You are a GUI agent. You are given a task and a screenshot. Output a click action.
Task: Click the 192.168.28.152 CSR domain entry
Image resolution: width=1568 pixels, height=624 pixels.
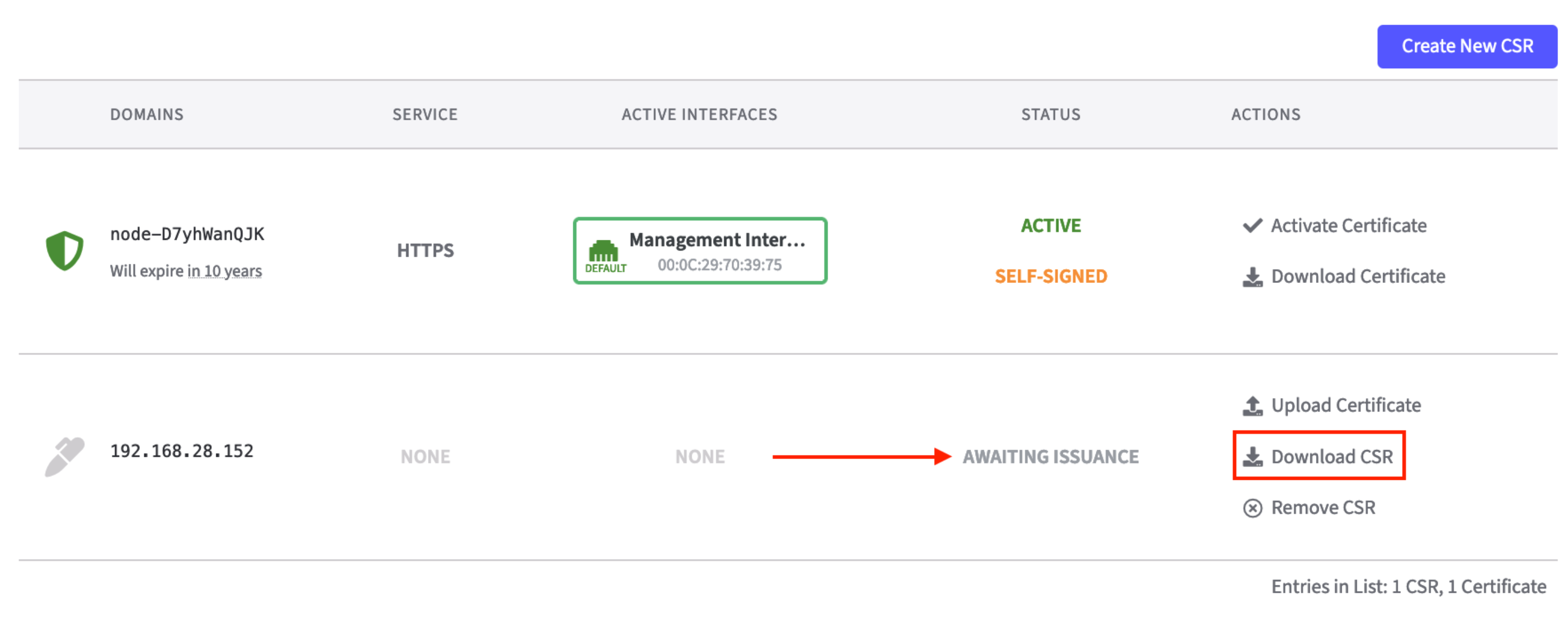click(182, 451)
